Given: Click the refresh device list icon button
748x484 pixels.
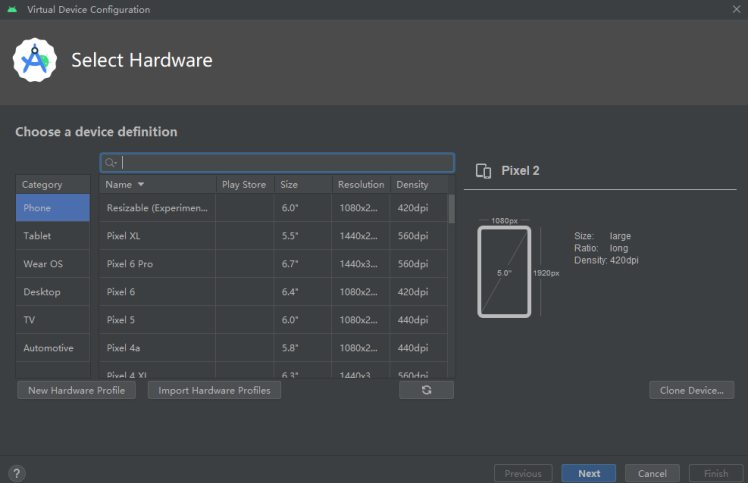Looking at the screenshot, I should pos(426,390).
